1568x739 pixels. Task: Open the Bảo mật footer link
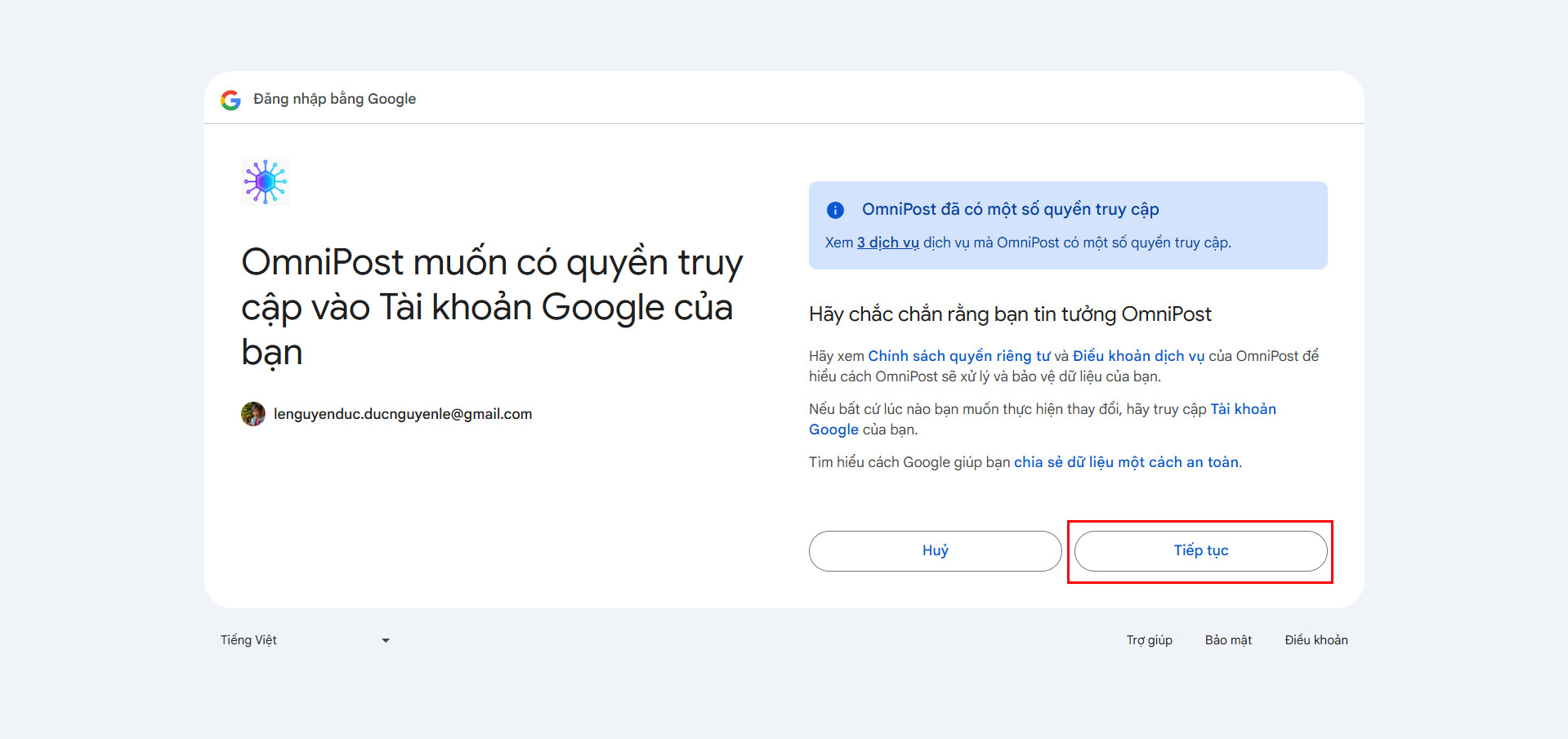point(1228,640)
